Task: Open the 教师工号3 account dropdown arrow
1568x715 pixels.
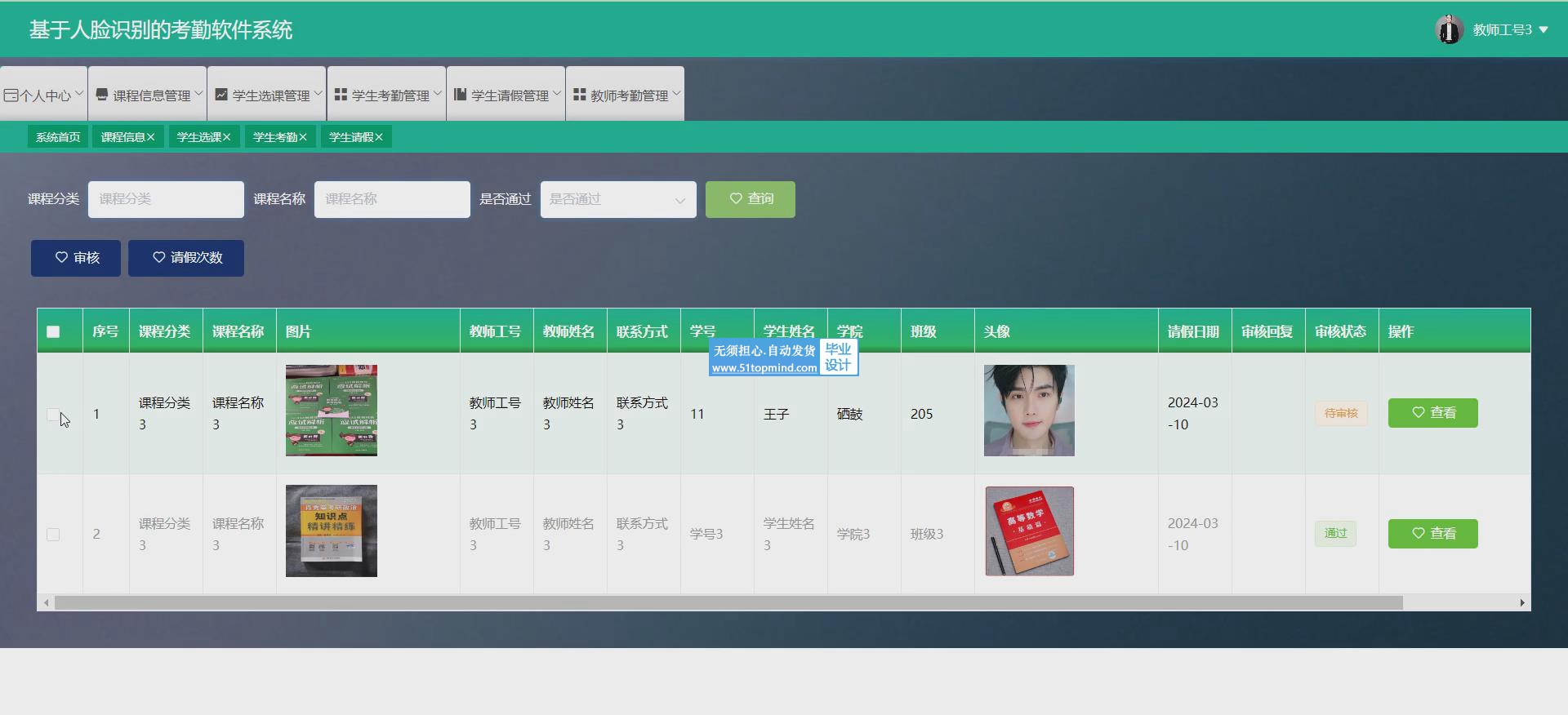Action: click(x=1543, y=29)
